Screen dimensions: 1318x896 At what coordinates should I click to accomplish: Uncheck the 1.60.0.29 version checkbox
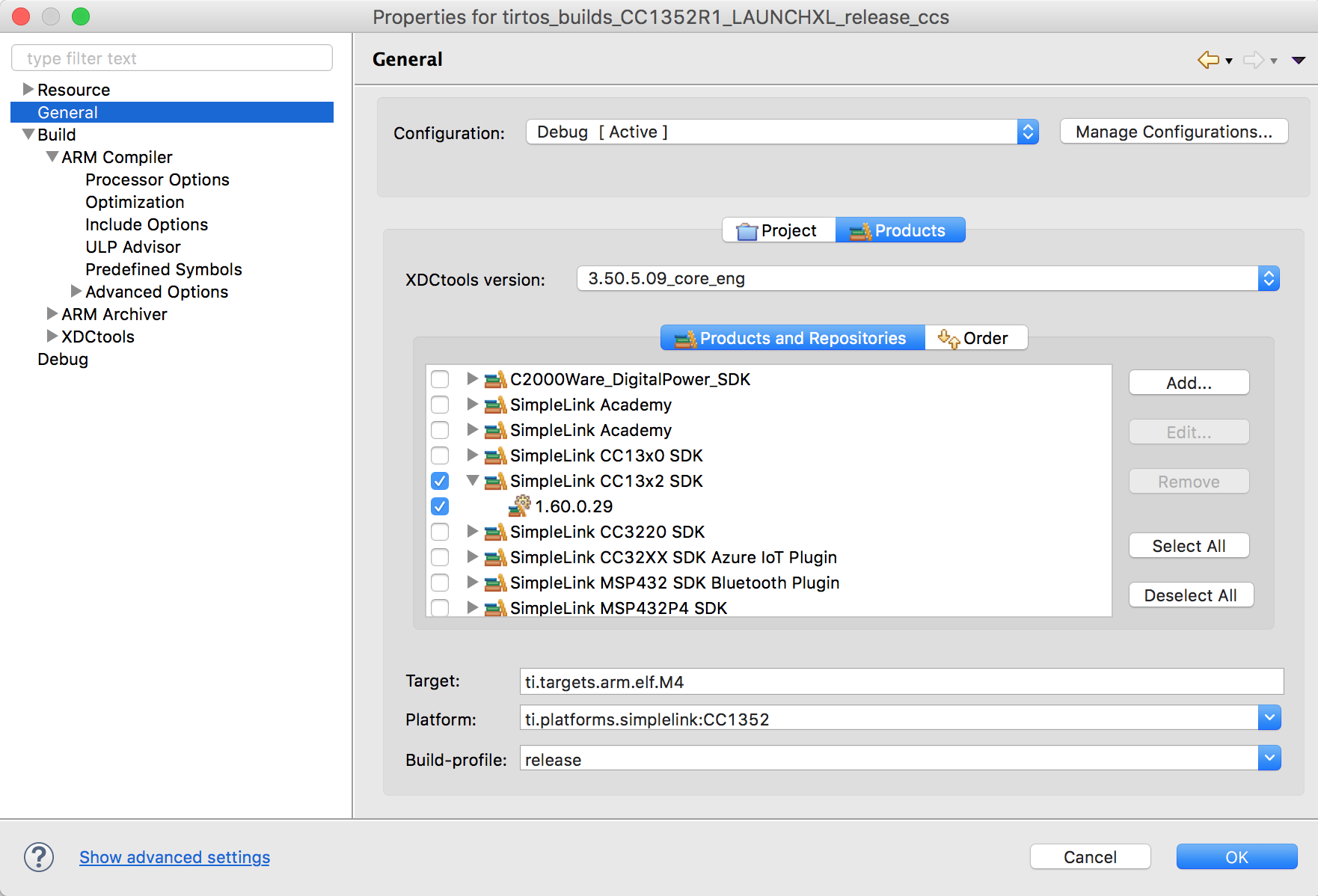(440, 506)
